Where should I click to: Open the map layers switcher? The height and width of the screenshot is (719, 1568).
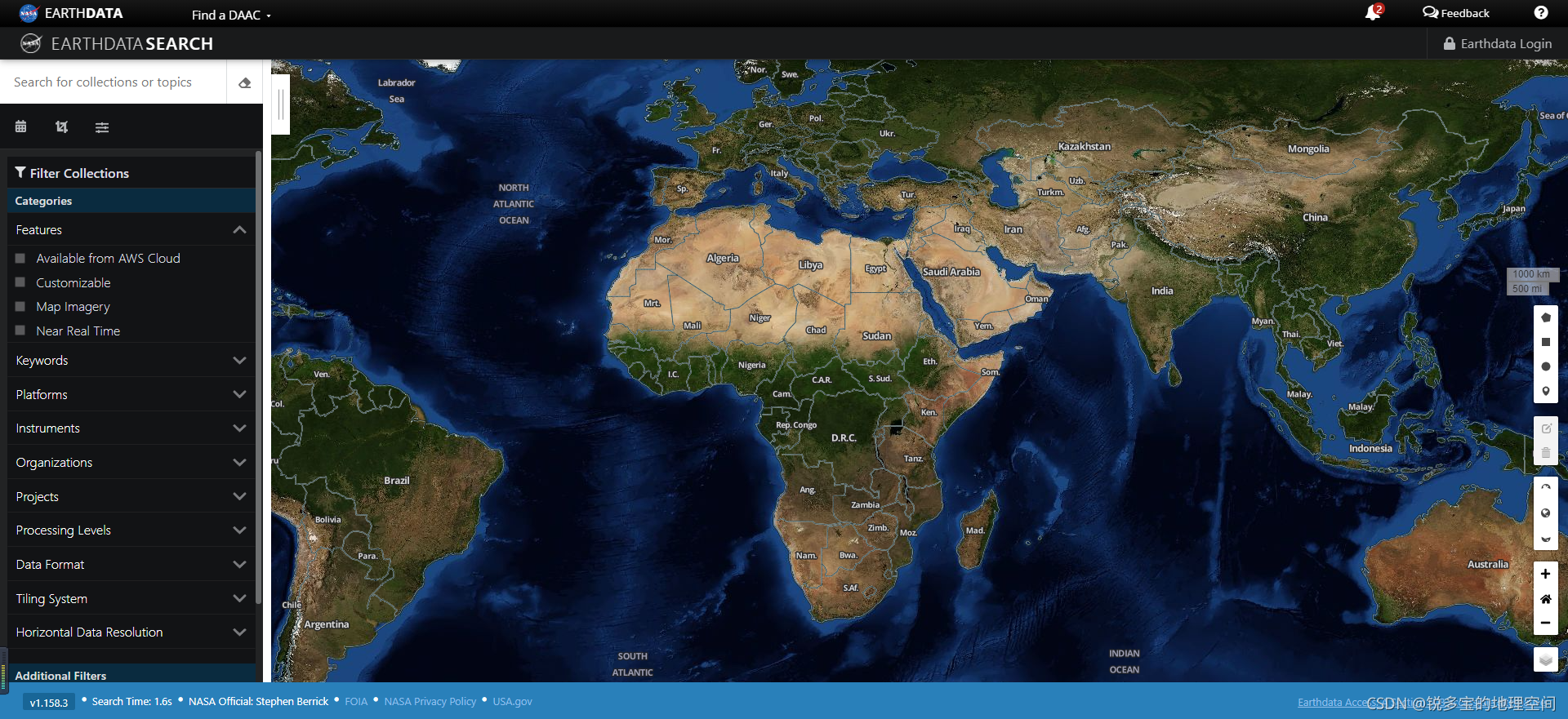click(1545, 659)
